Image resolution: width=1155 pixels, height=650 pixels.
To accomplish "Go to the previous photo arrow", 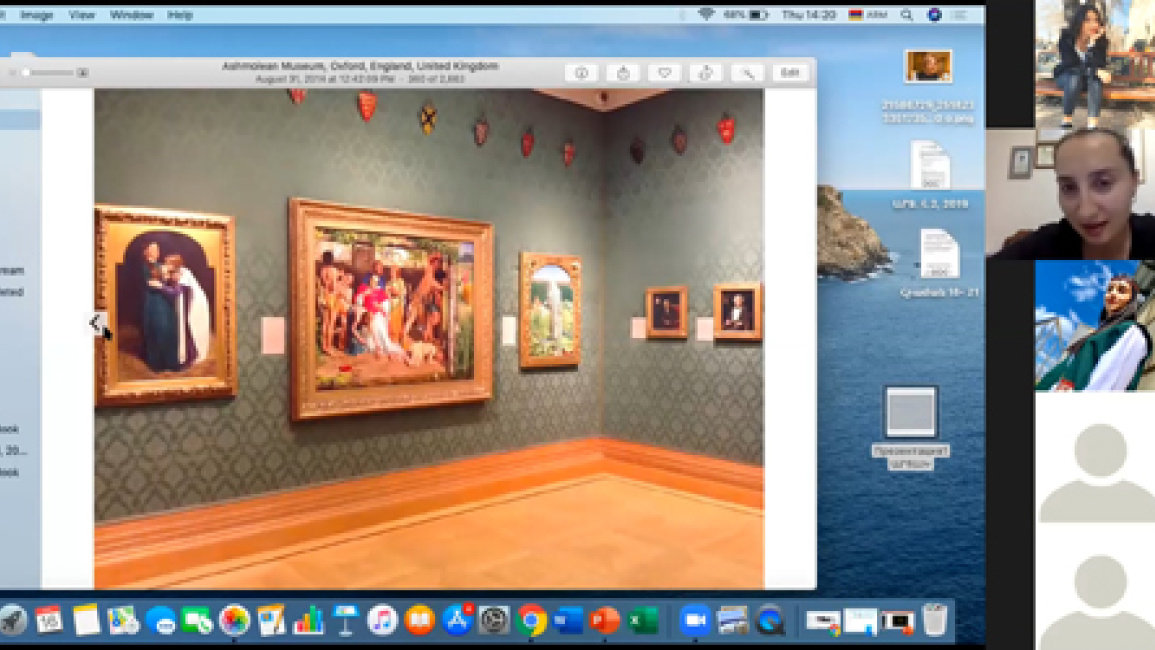I will pyautogui.click(x=96, y=323).
